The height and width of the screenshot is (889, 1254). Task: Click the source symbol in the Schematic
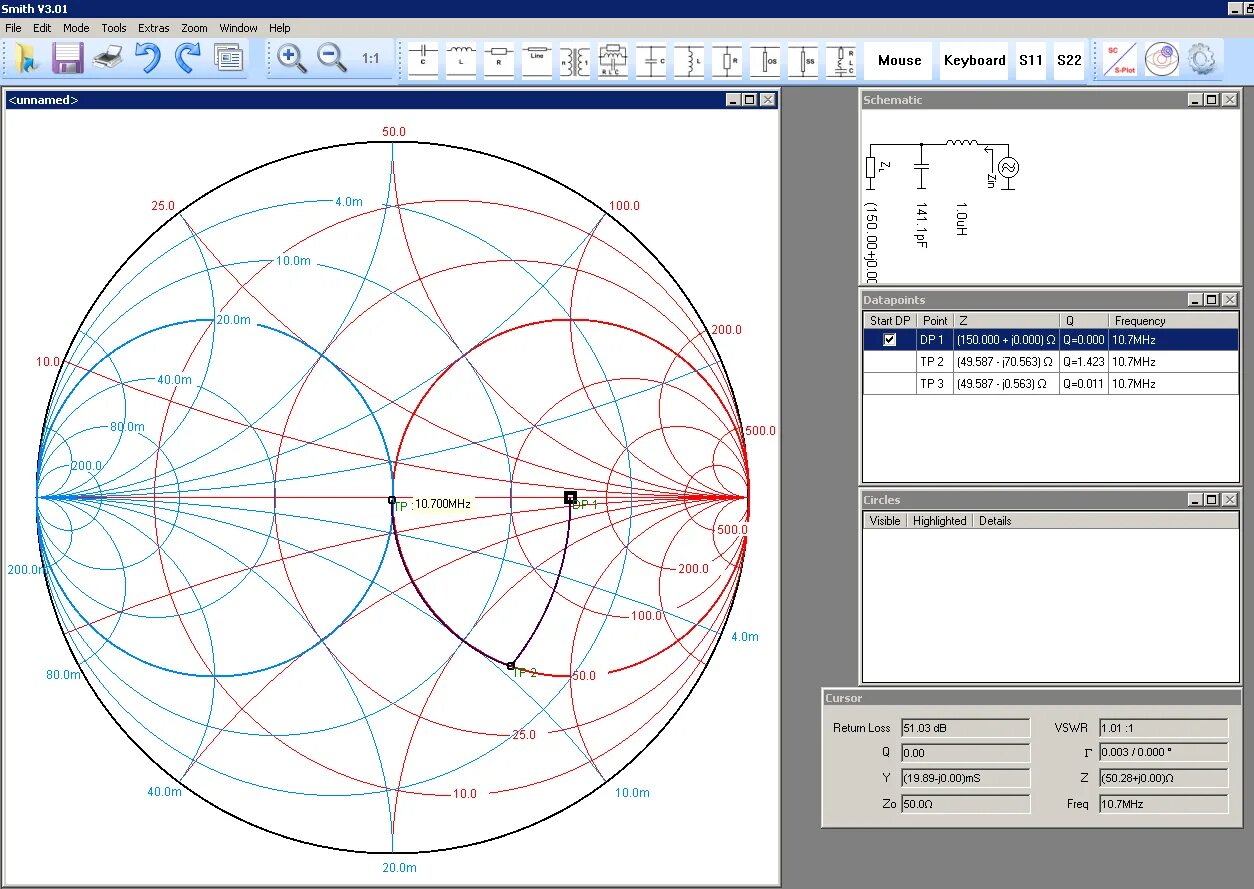click(x=1007, y=168)
